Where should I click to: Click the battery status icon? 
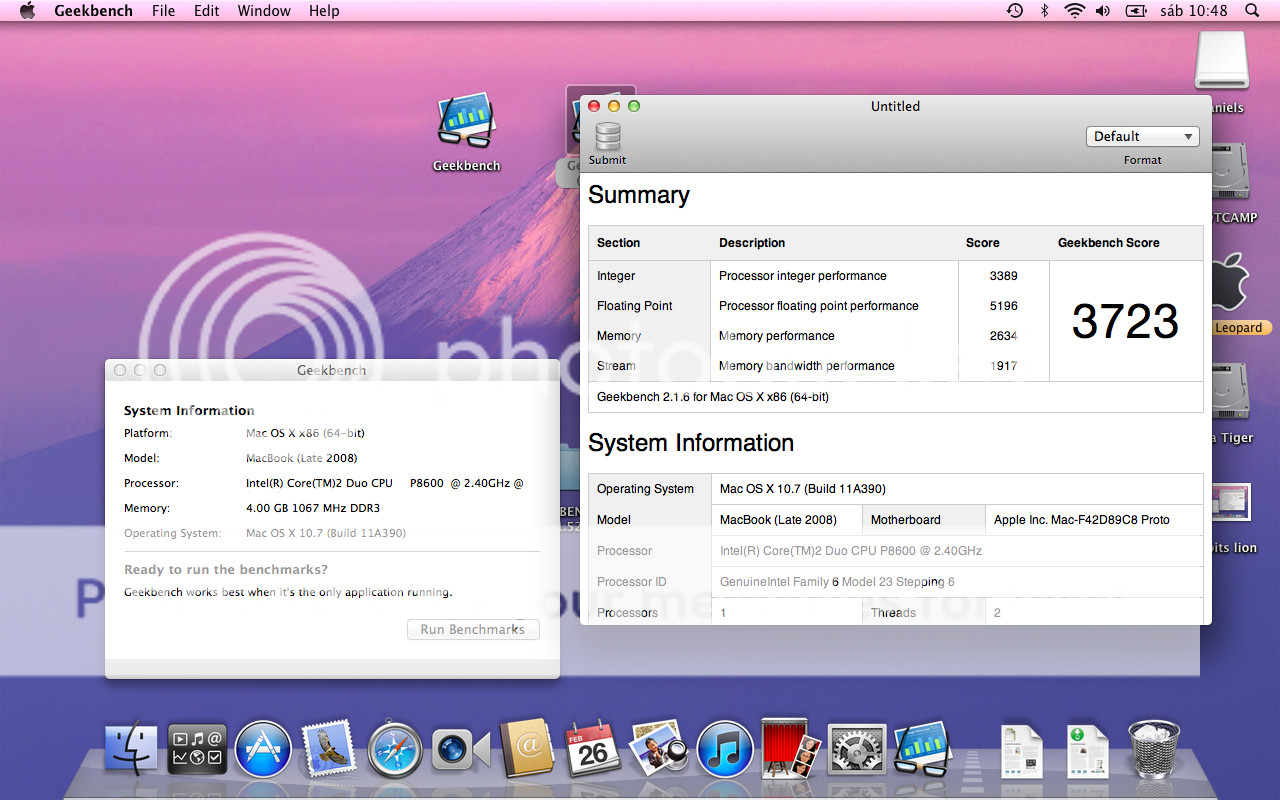(x=1136, y=10)
